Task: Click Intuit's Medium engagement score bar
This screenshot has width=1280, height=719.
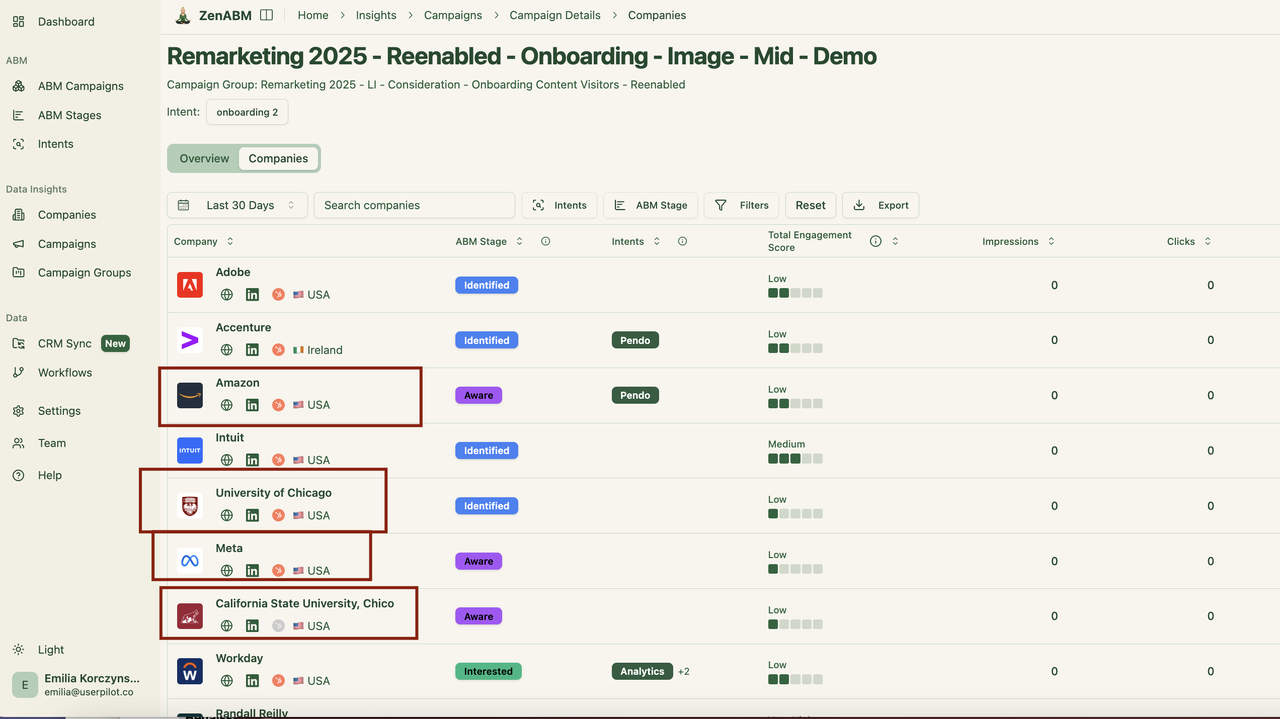Action: tap(795, 459)
